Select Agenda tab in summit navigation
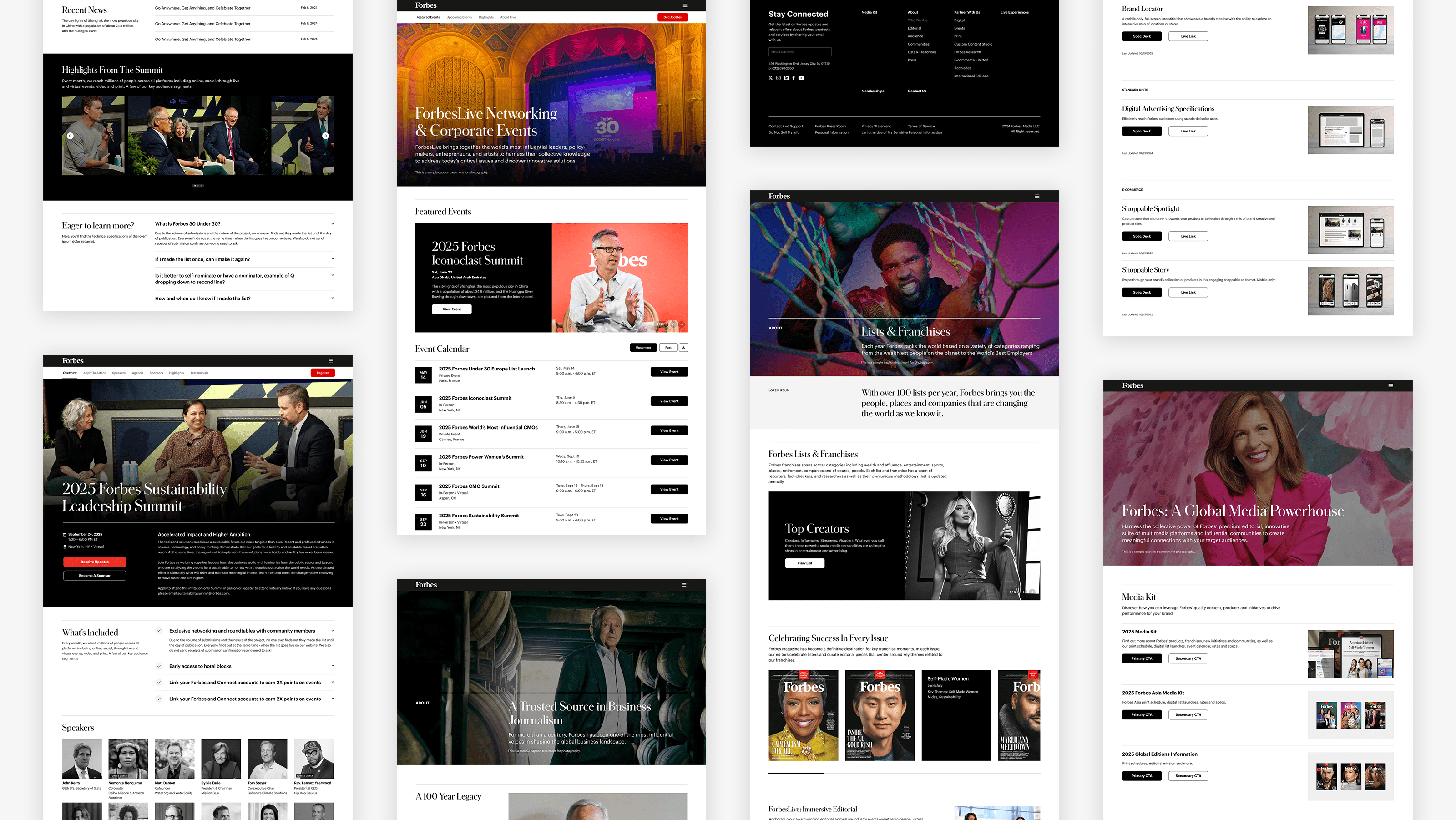Screen dimensions: 1456x820 click(x=137, y=373)
